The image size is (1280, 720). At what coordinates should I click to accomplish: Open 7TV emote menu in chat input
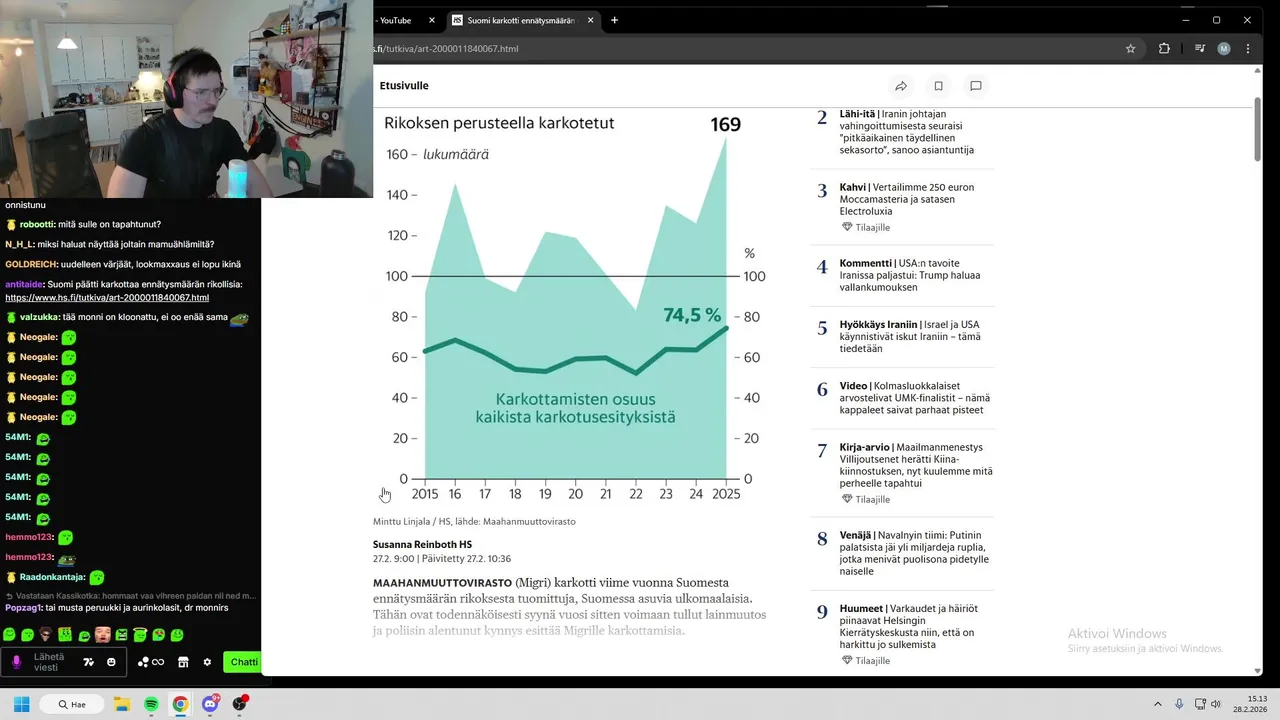[x=88, y=662]
